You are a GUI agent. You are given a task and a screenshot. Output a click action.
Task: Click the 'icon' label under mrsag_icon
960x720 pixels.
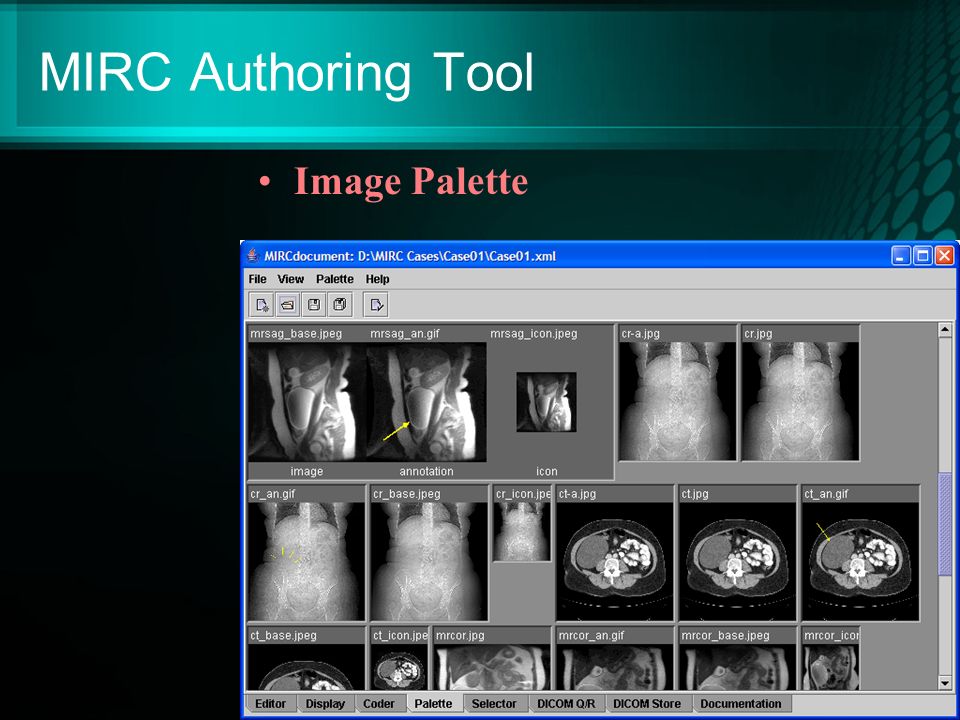[547, 471]
